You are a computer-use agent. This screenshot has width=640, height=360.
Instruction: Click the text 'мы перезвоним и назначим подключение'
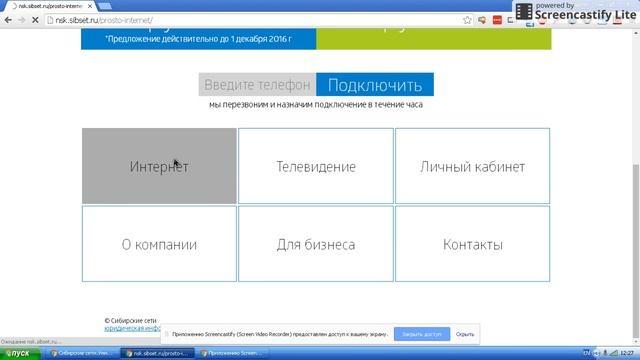[288, 104]
